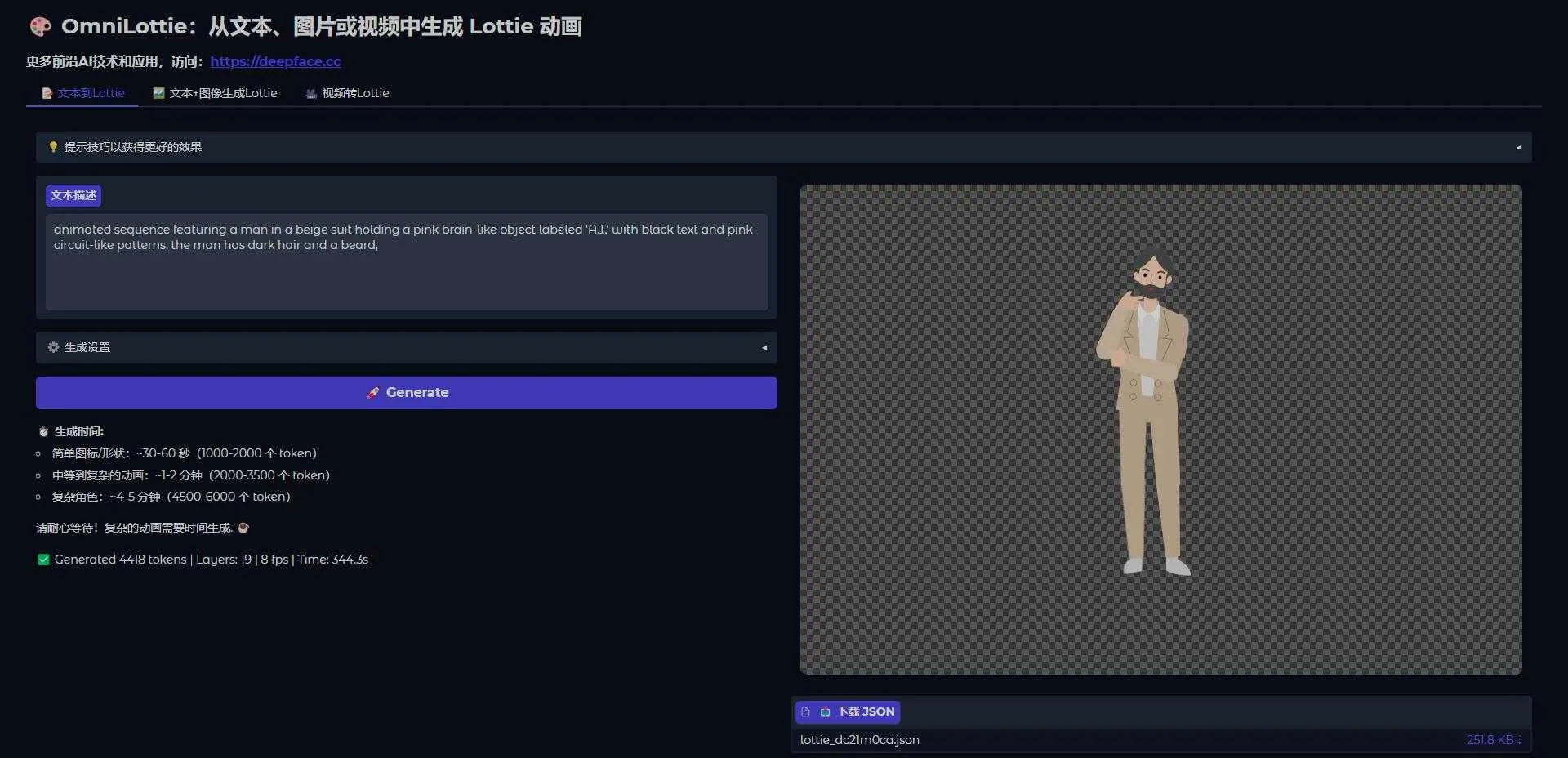
Task: Click the green checkmark beside the generated tokens status
Action: coord(43,560)
